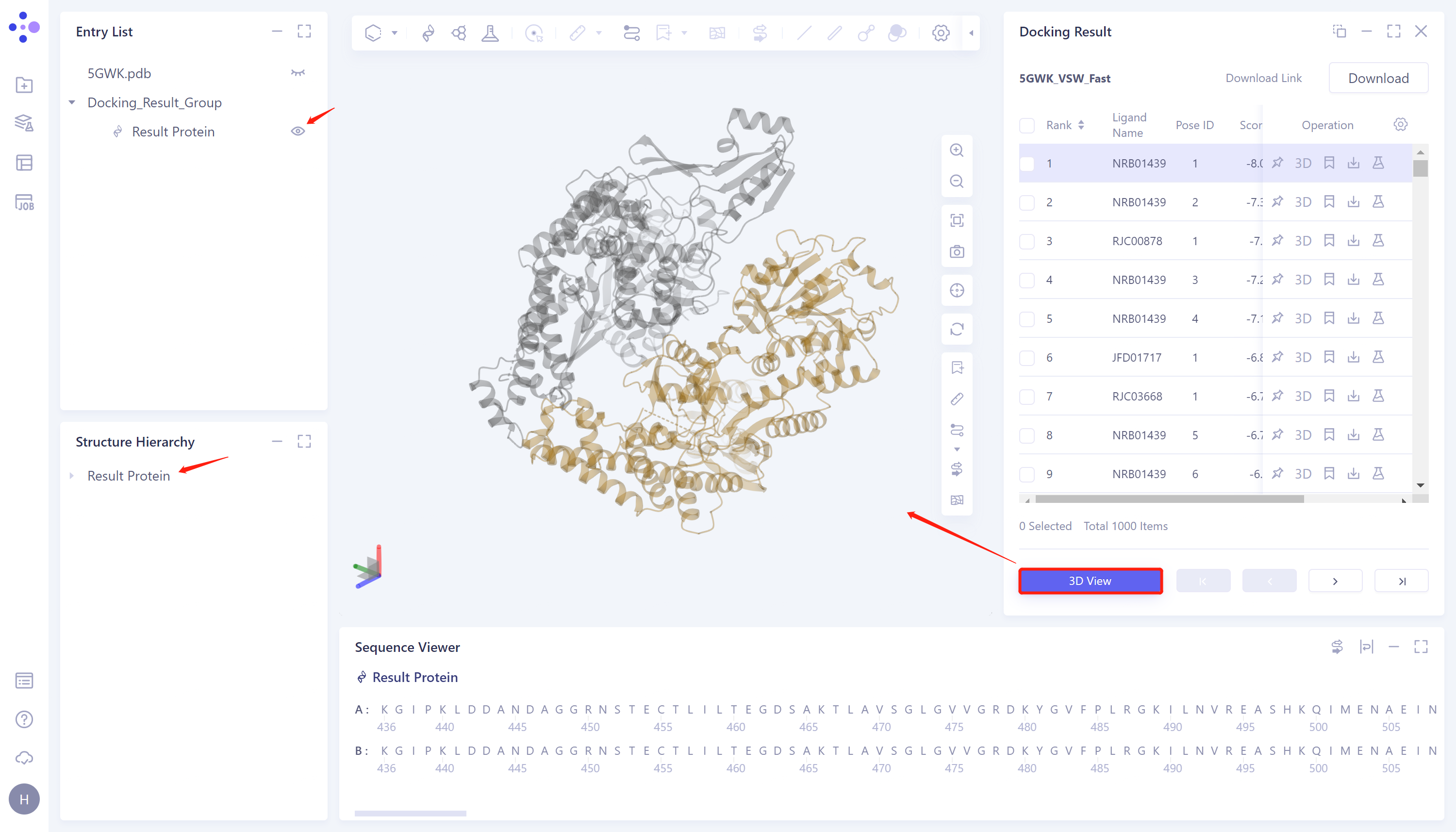Click the zoom-in magnifier icon
1456x832 pixels.
point(957,150)
